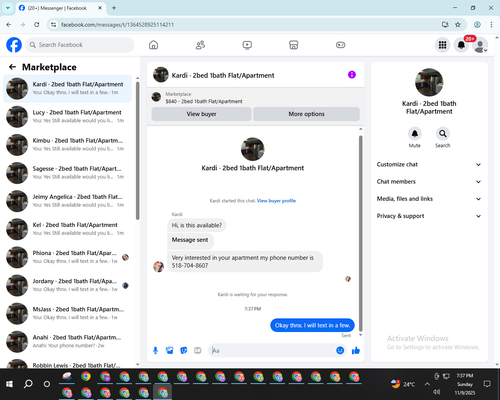This screenshot has width=500, height=400.
Task: Click the phone number message bubble
Action: 245,262
